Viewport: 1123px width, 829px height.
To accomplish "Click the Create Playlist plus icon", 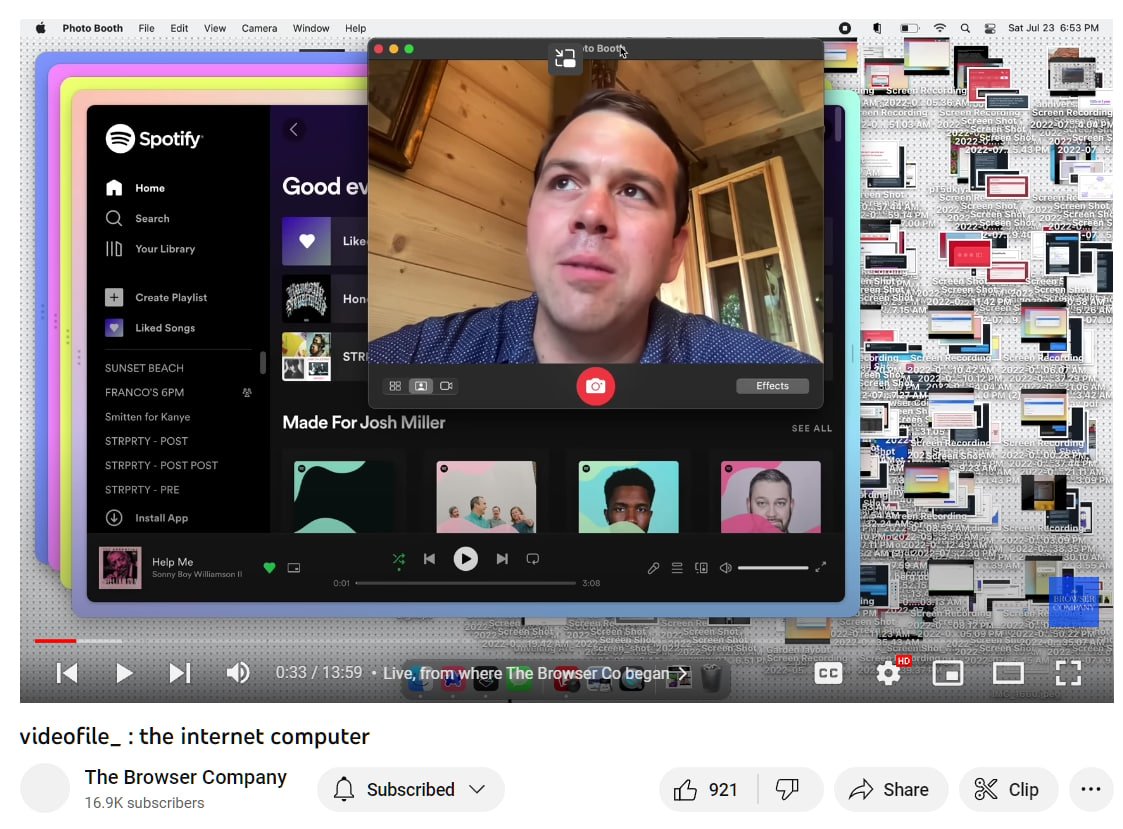I will [x=114, y=297].
